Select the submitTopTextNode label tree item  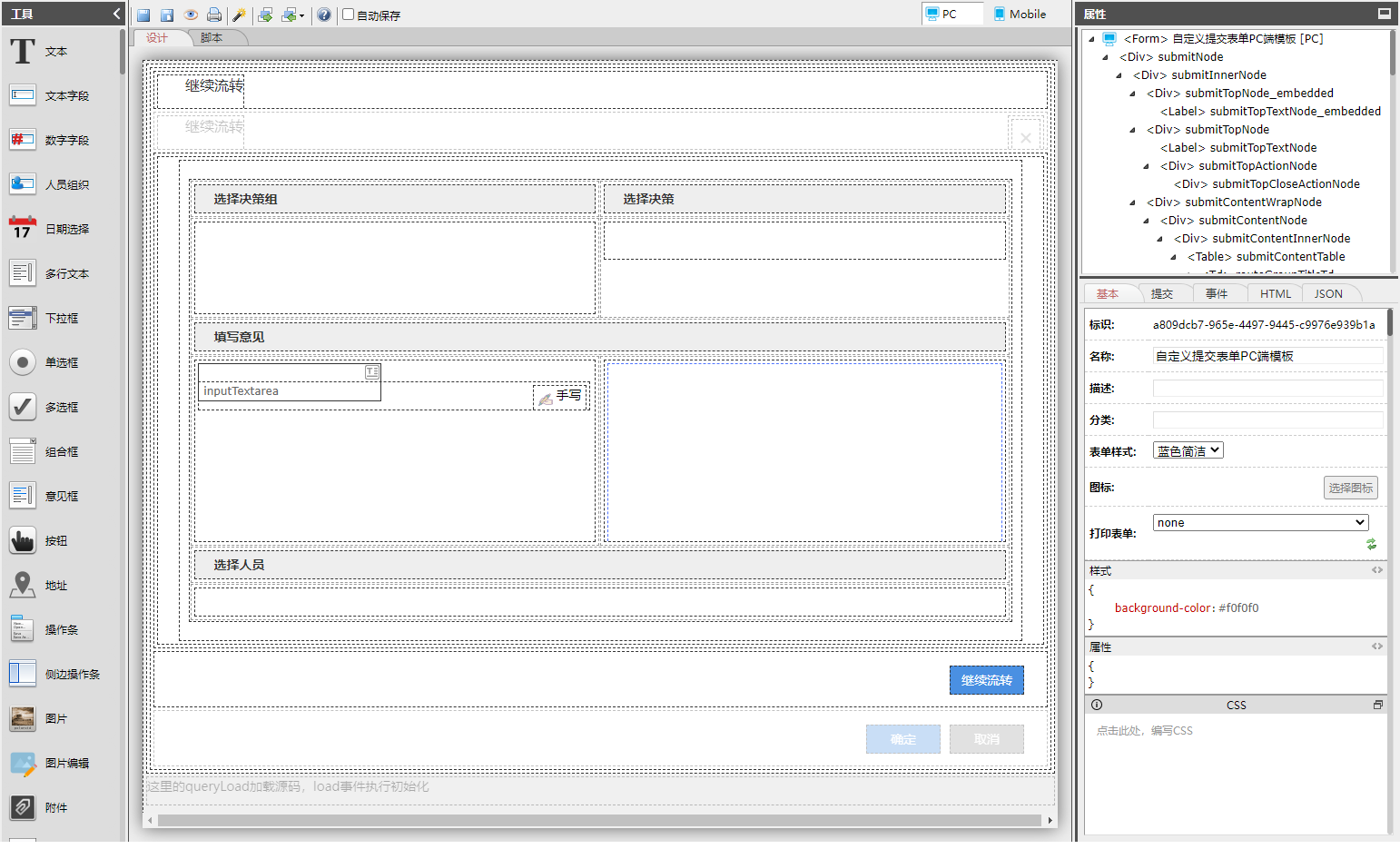[x=1238, y=148]
